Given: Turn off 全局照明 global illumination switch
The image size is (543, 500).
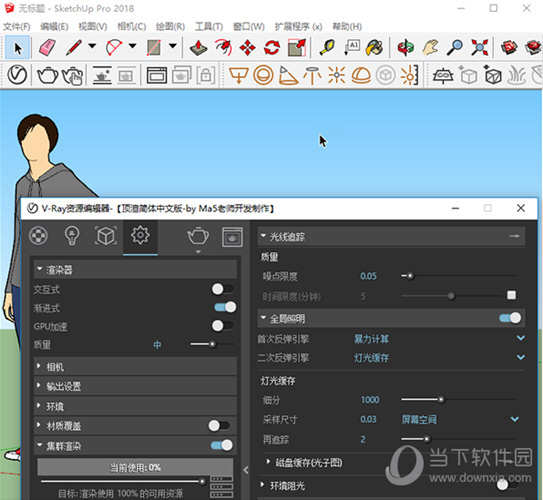Looking at the screenshot, I should [510, 318].
